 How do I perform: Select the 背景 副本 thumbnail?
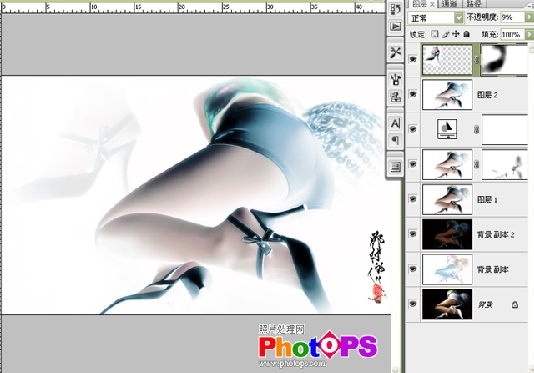click(x=447, y=269)
